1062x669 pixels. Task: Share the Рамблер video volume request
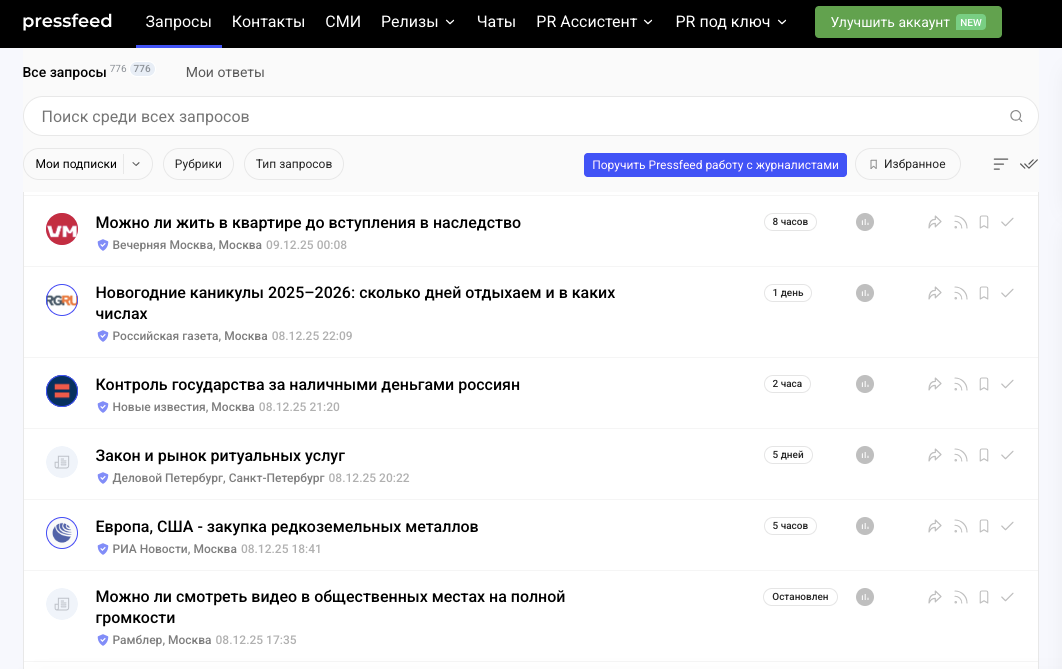coord(935,596)
